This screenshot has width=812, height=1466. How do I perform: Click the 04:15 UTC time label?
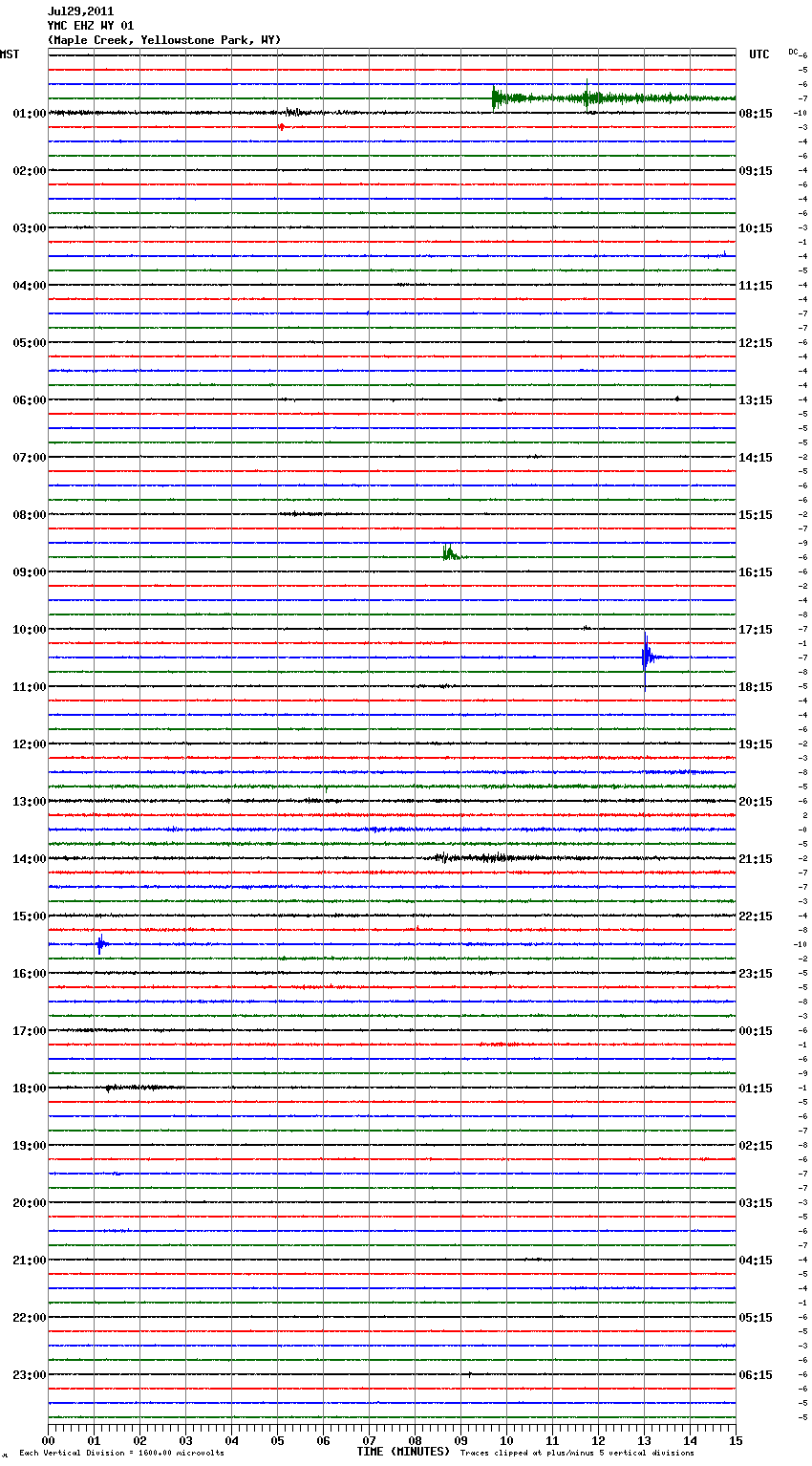click(756, 1261)
